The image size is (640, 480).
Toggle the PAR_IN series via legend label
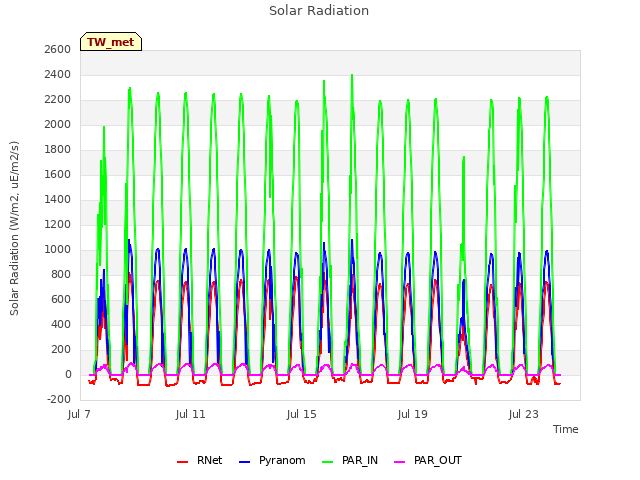click(360, 460)
